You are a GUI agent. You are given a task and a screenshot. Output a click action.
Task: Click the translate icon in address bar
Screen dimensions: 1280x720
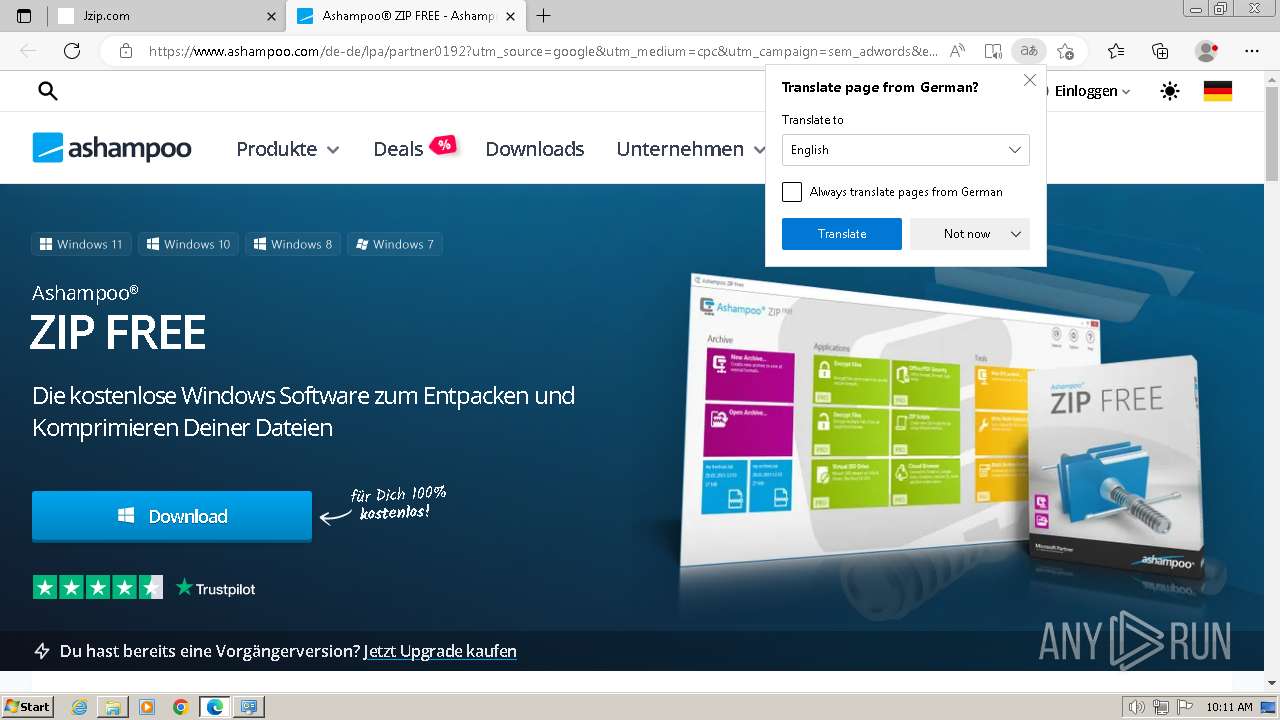(x=1028, y=51)
